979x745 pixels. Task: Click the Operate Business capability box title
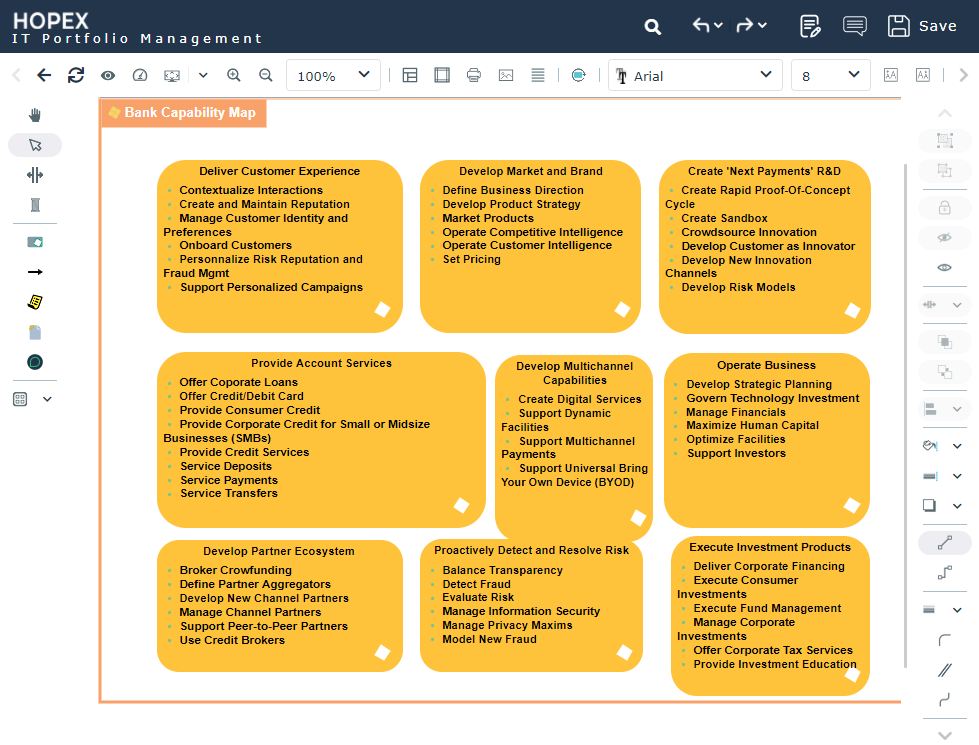tap(766, 365)
